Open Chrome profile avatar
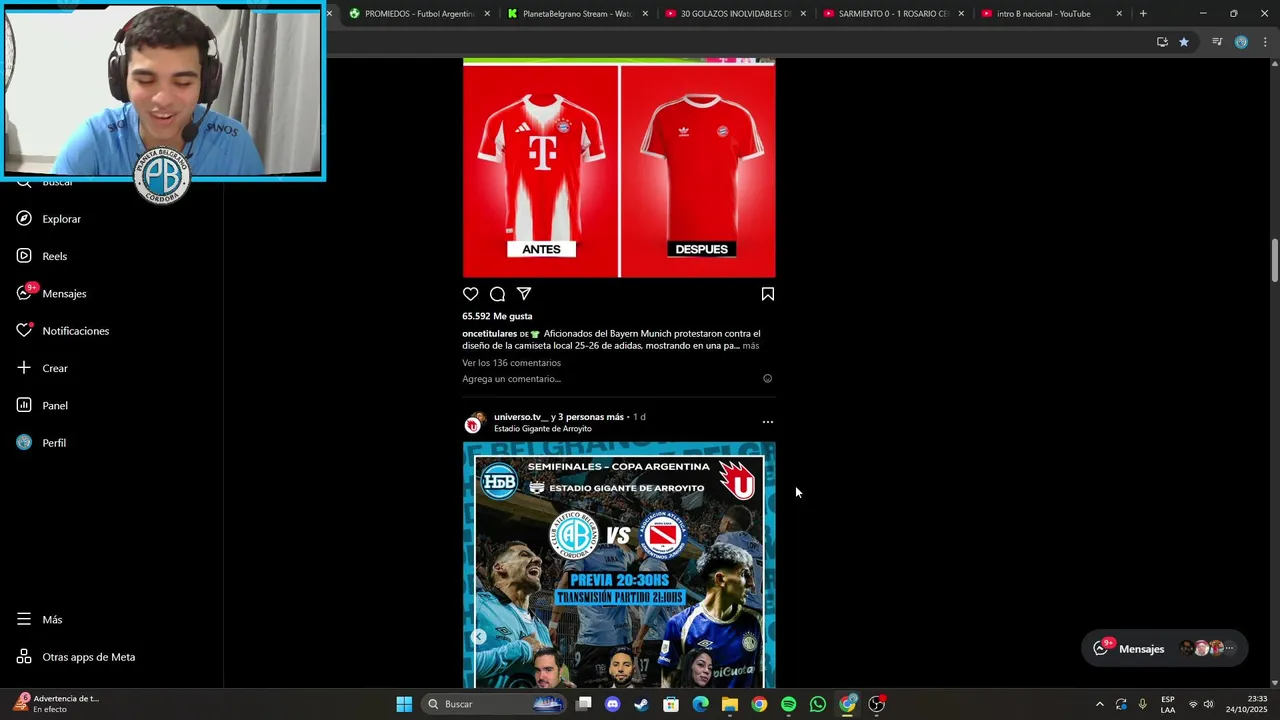Viewport: 1280px width, 720px height. [1241, 42]
